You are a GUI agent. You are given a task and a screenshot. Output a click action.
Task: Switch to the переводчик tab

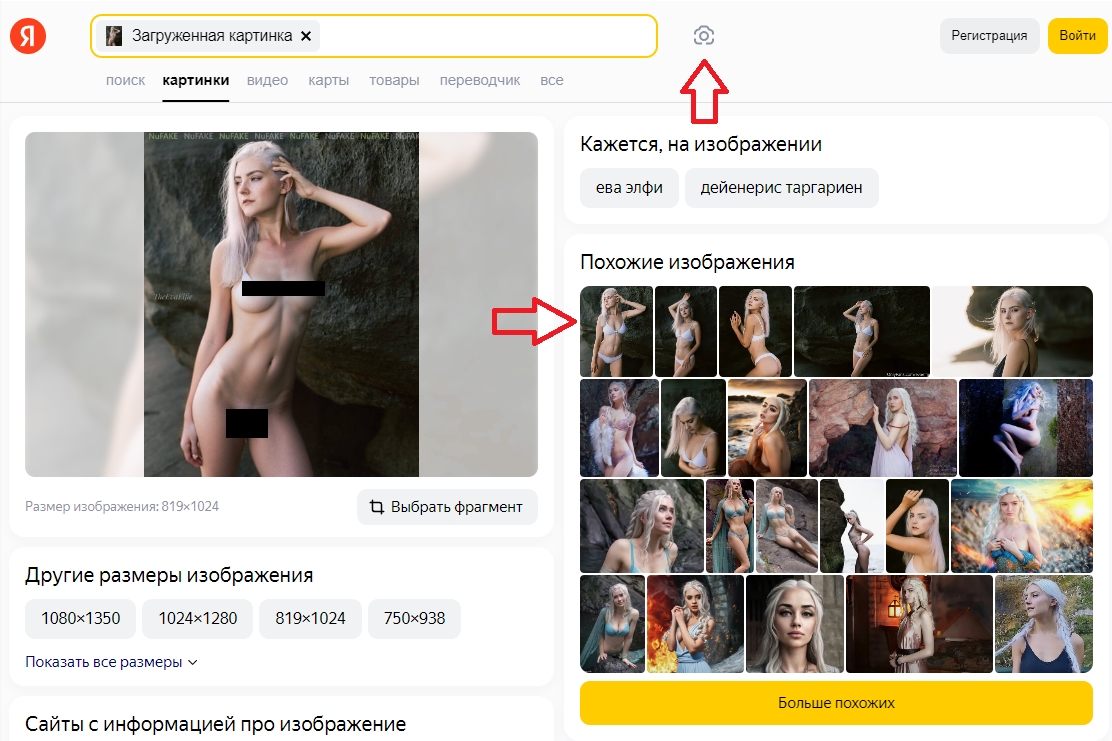click(x=480, y=80)
